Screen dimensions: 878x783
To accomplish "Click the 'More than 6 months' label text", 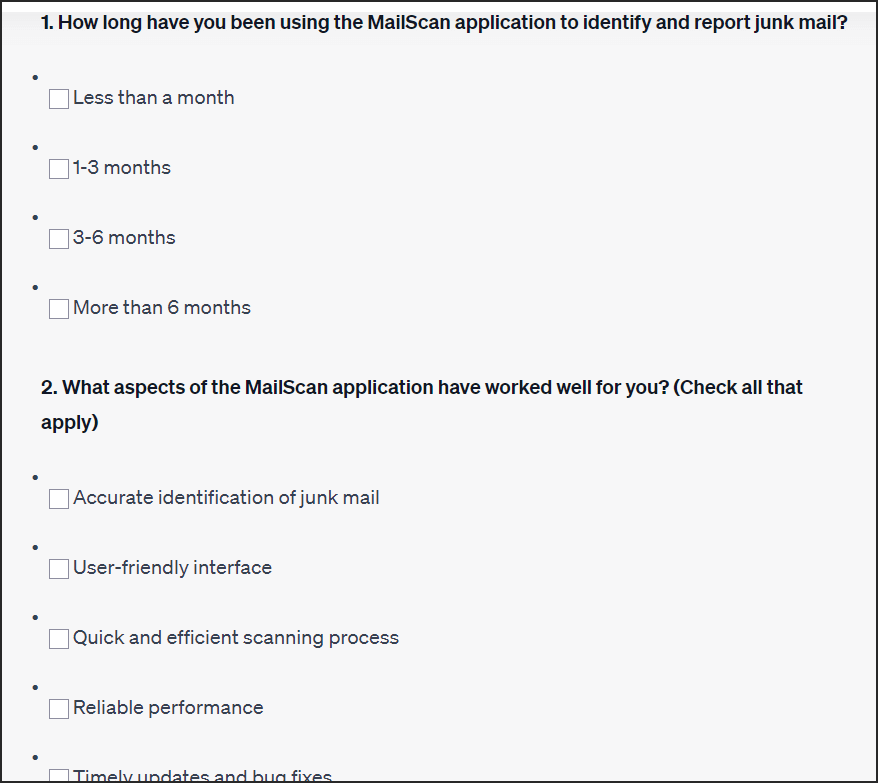I will coord(162,307).
